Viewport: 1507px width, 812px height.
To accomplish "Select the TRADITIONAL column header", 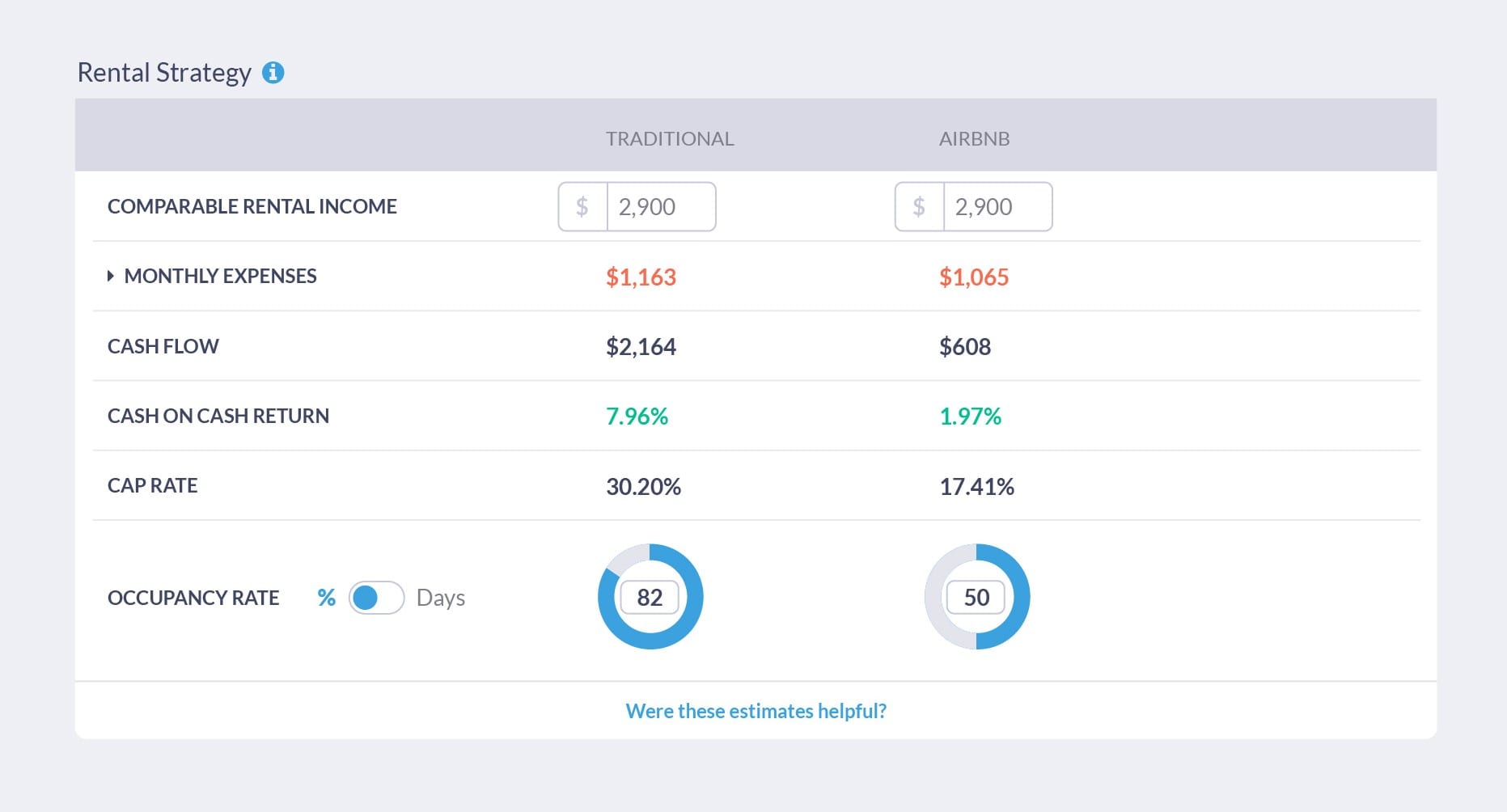I will [670, 139].
